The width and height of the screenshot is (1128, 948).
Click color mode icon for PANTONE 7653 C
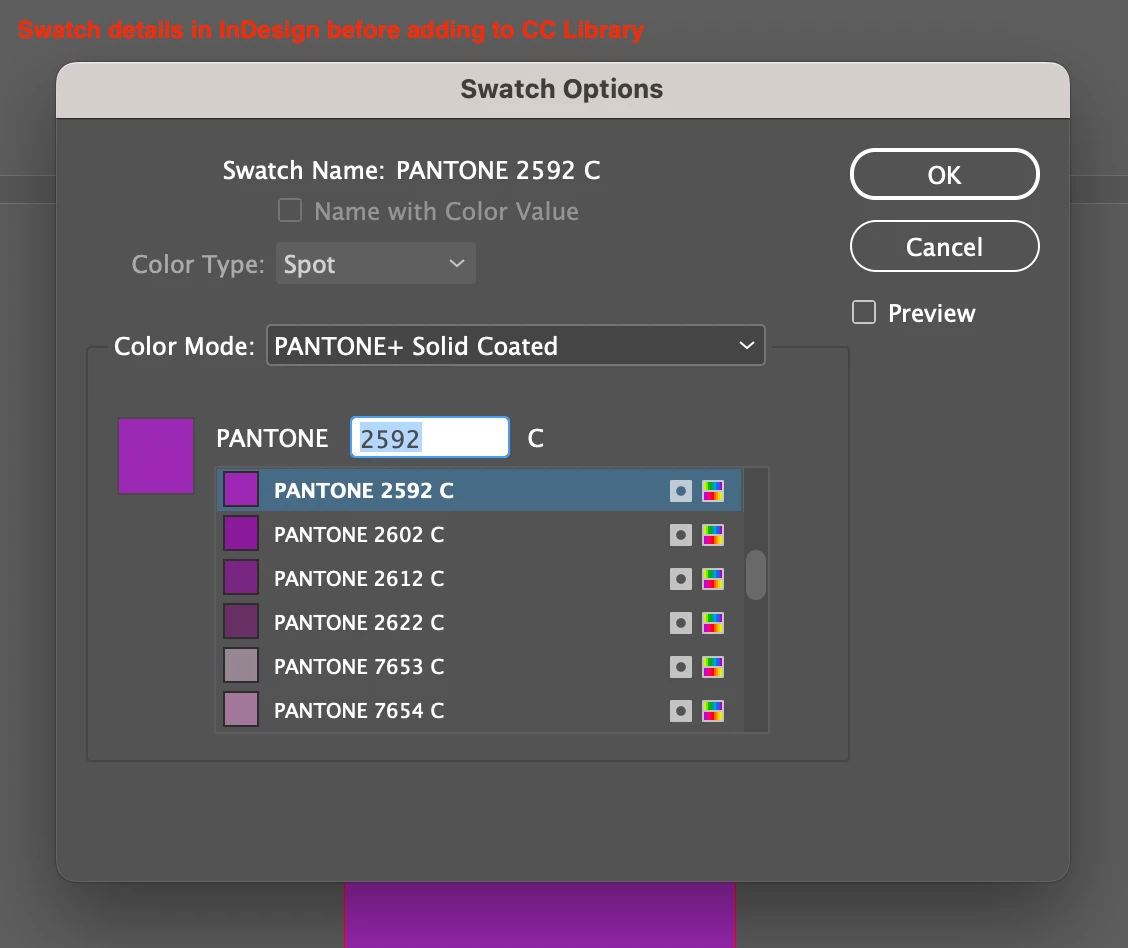click(x=713, y=667)
